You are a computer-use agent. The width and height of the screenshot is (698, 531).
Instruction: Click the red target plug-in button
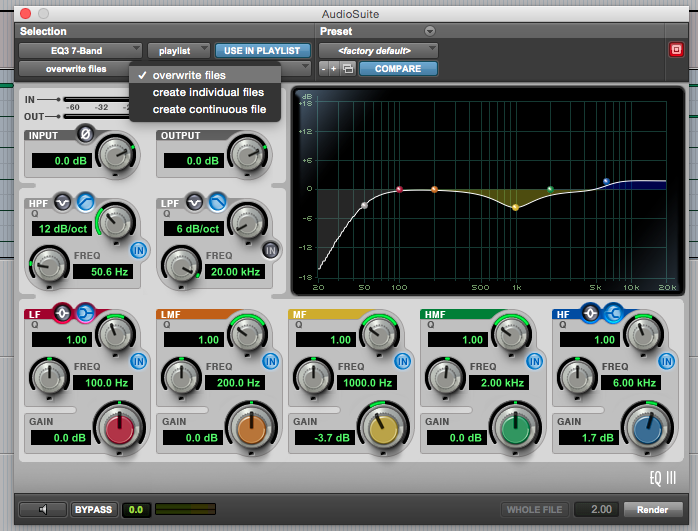point(676,49)
